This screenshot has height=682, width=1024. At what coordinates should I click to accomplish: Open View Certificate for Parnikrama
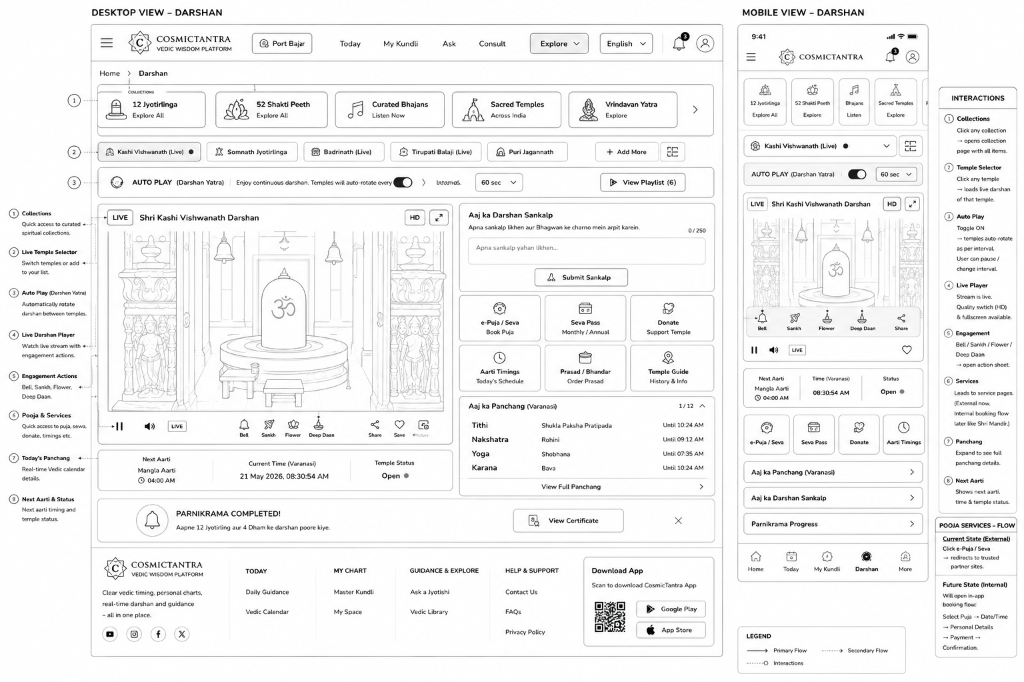tap(568, 521)
